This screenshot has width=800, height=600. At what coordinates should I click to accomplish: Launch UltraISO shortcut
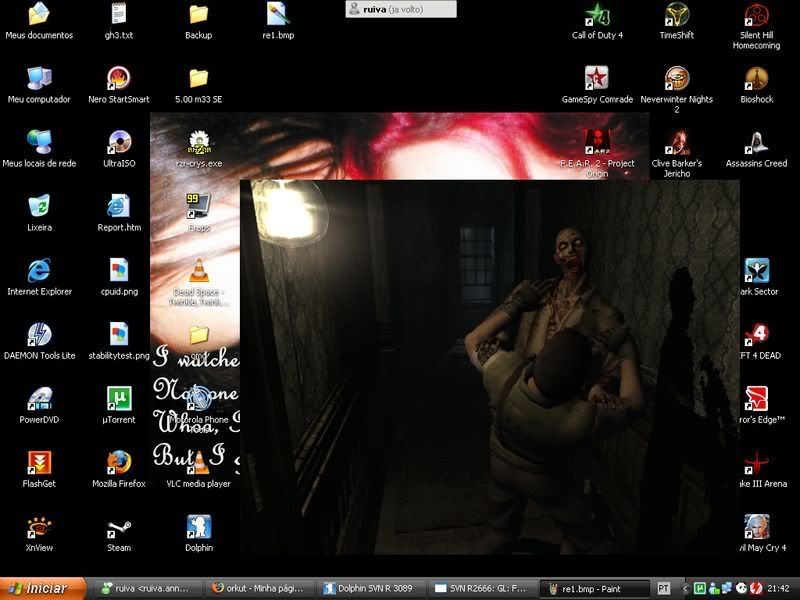(x=119, y=142)
